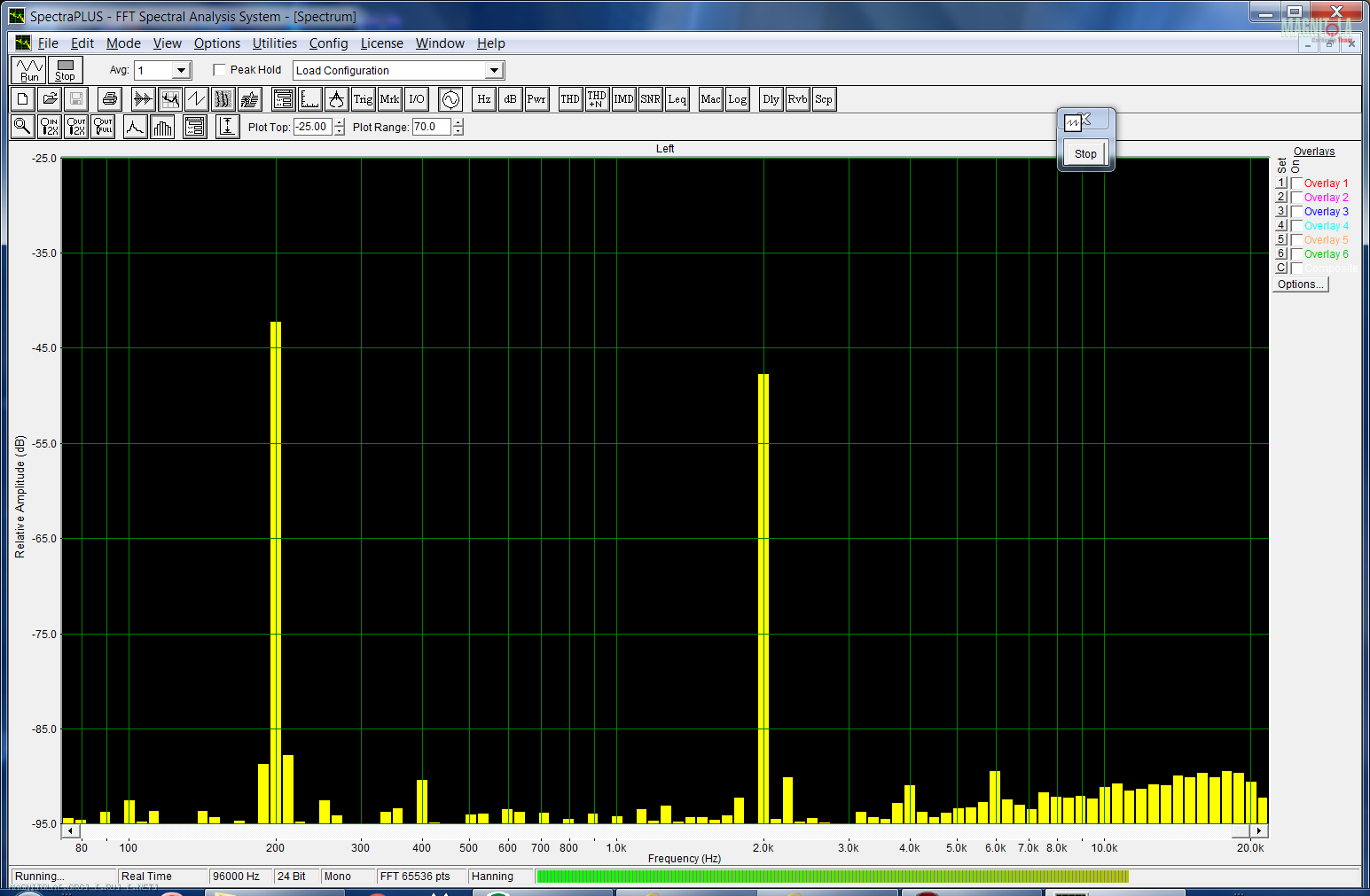
Task: Open the Trig trigger settings
Action: 363,99
